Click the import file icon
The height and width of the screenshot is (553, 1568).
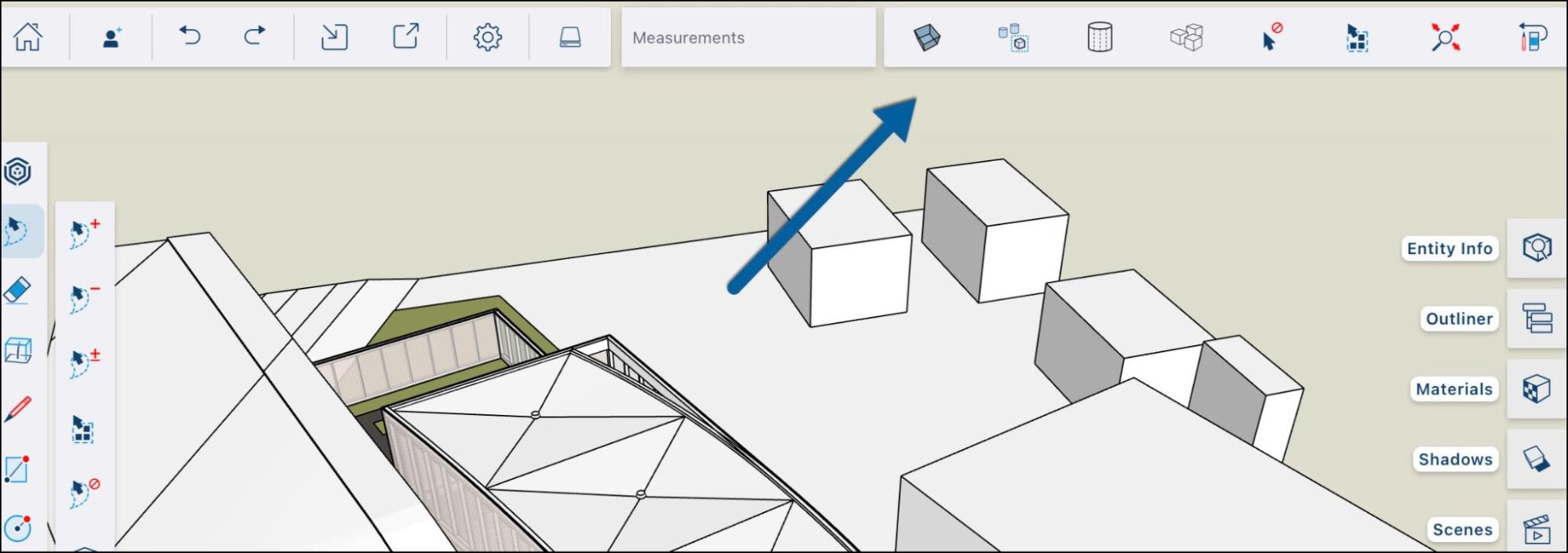[334, 37]
